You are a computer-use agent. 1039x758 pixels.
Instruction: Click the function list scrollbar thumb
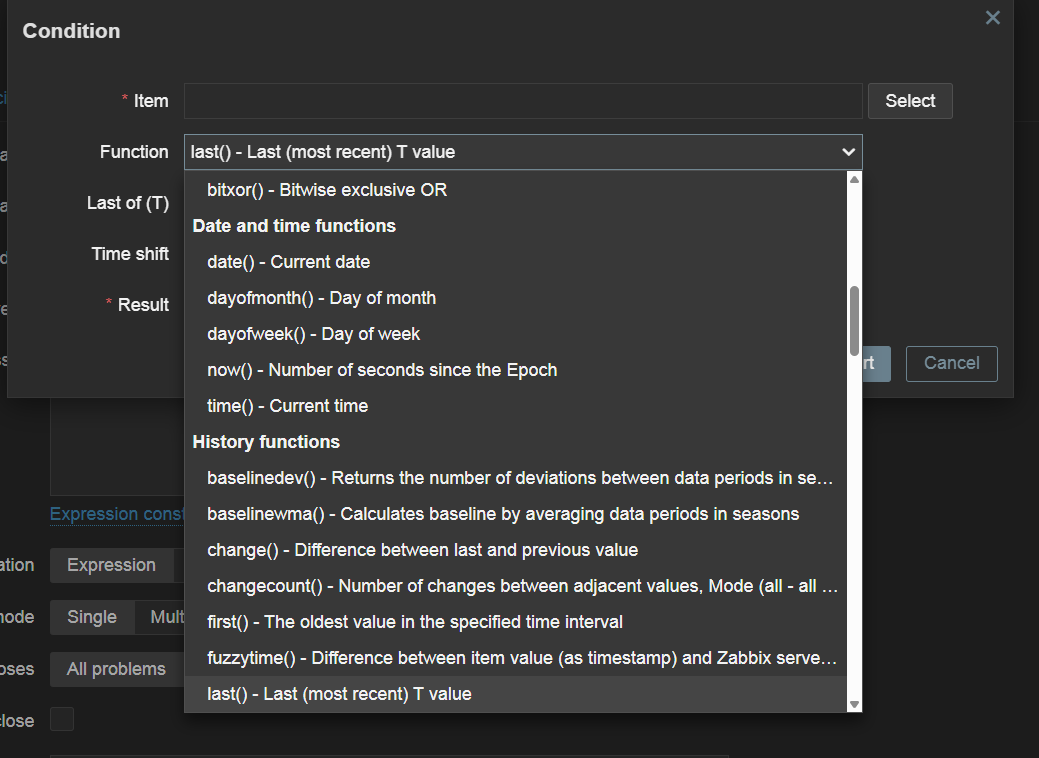(855, 321)
